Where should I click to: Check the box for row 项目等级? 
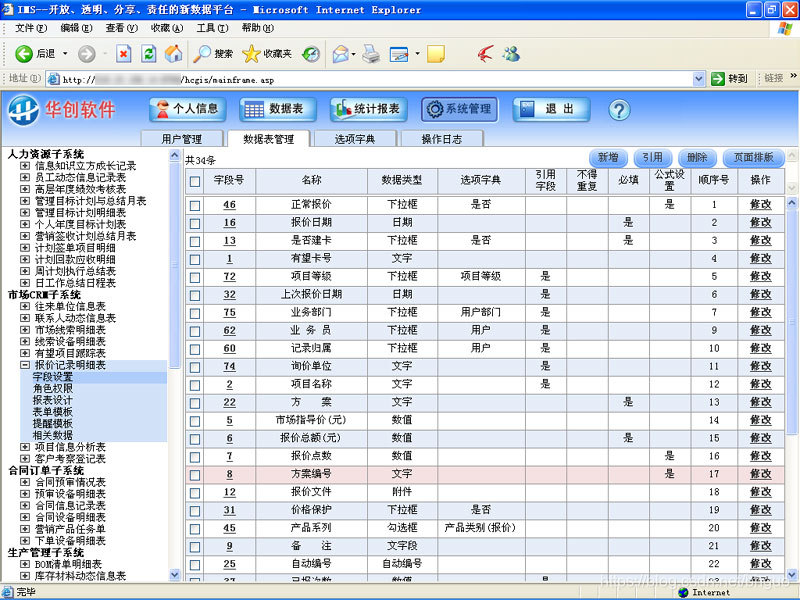(195, 278)
